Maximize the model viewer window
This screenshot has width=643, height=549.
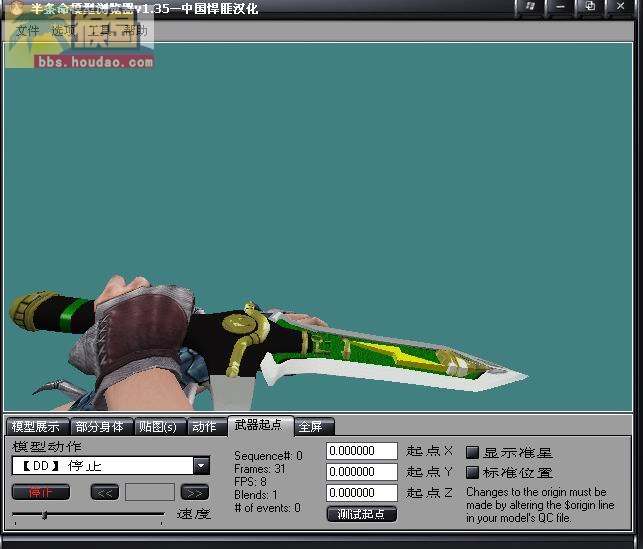coord(590,7)
